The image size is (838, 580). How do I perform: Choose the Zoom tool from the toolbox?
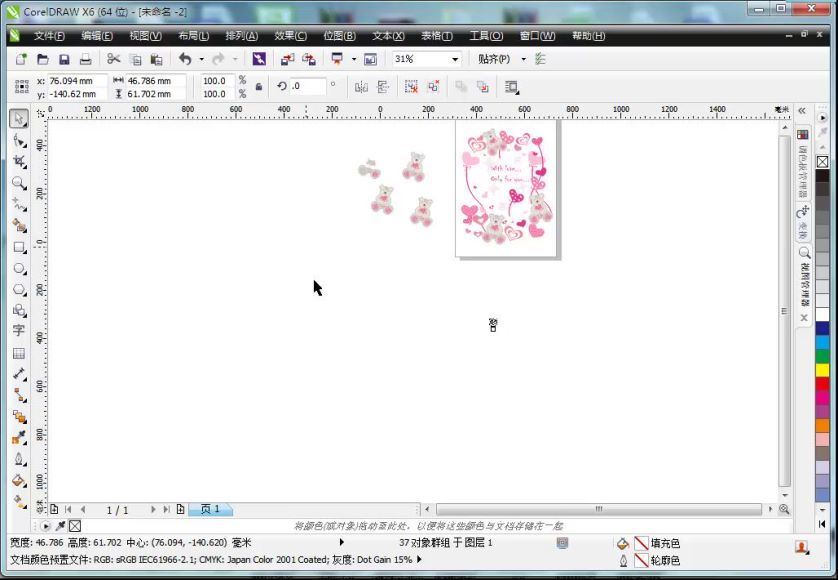tap(19, 183)
